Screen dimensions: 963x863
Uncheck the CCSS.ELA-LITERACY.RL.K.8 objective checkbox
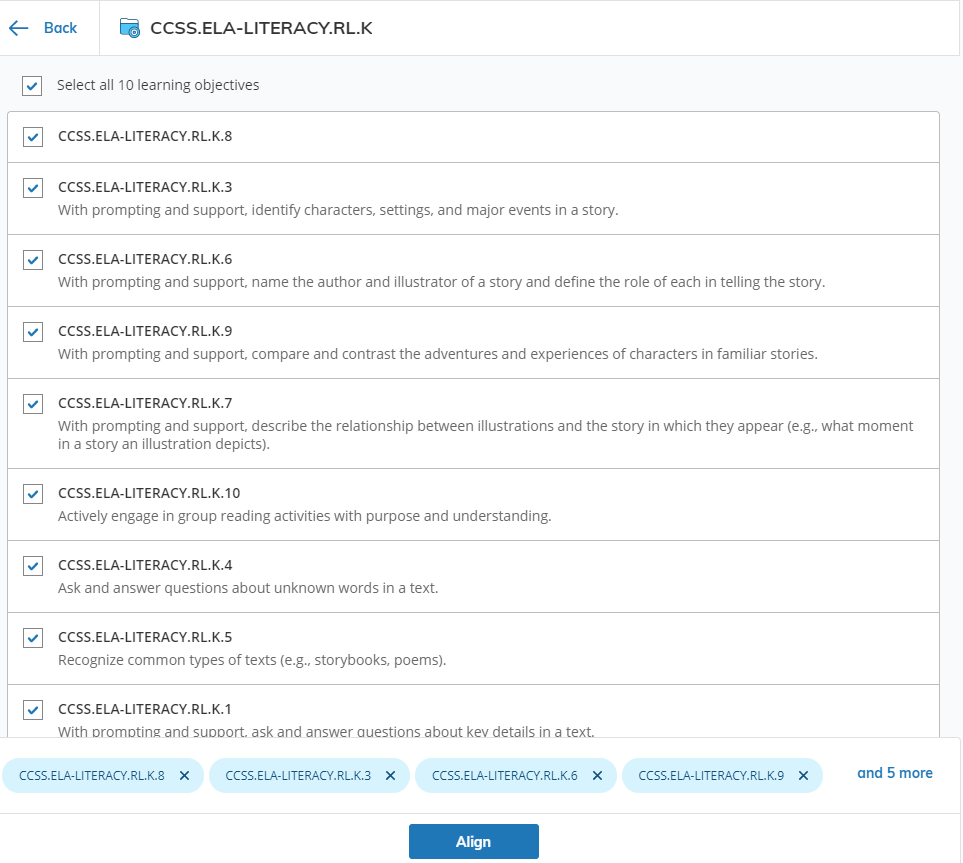tap(33, 137)
